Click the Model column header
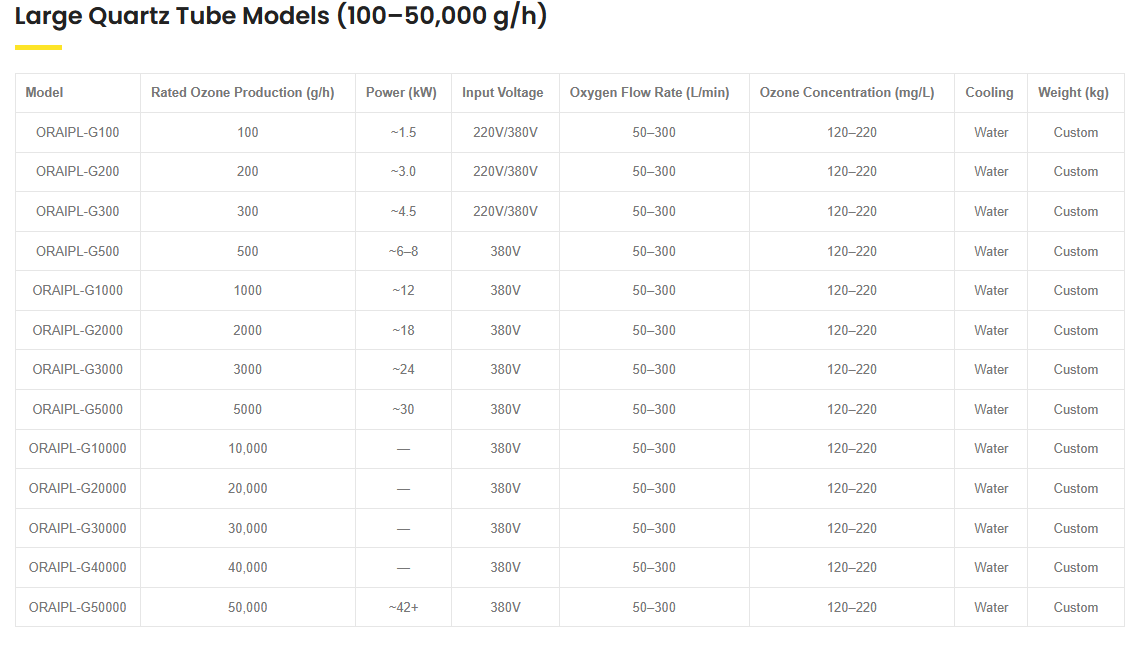 click(x=44, y=93)
